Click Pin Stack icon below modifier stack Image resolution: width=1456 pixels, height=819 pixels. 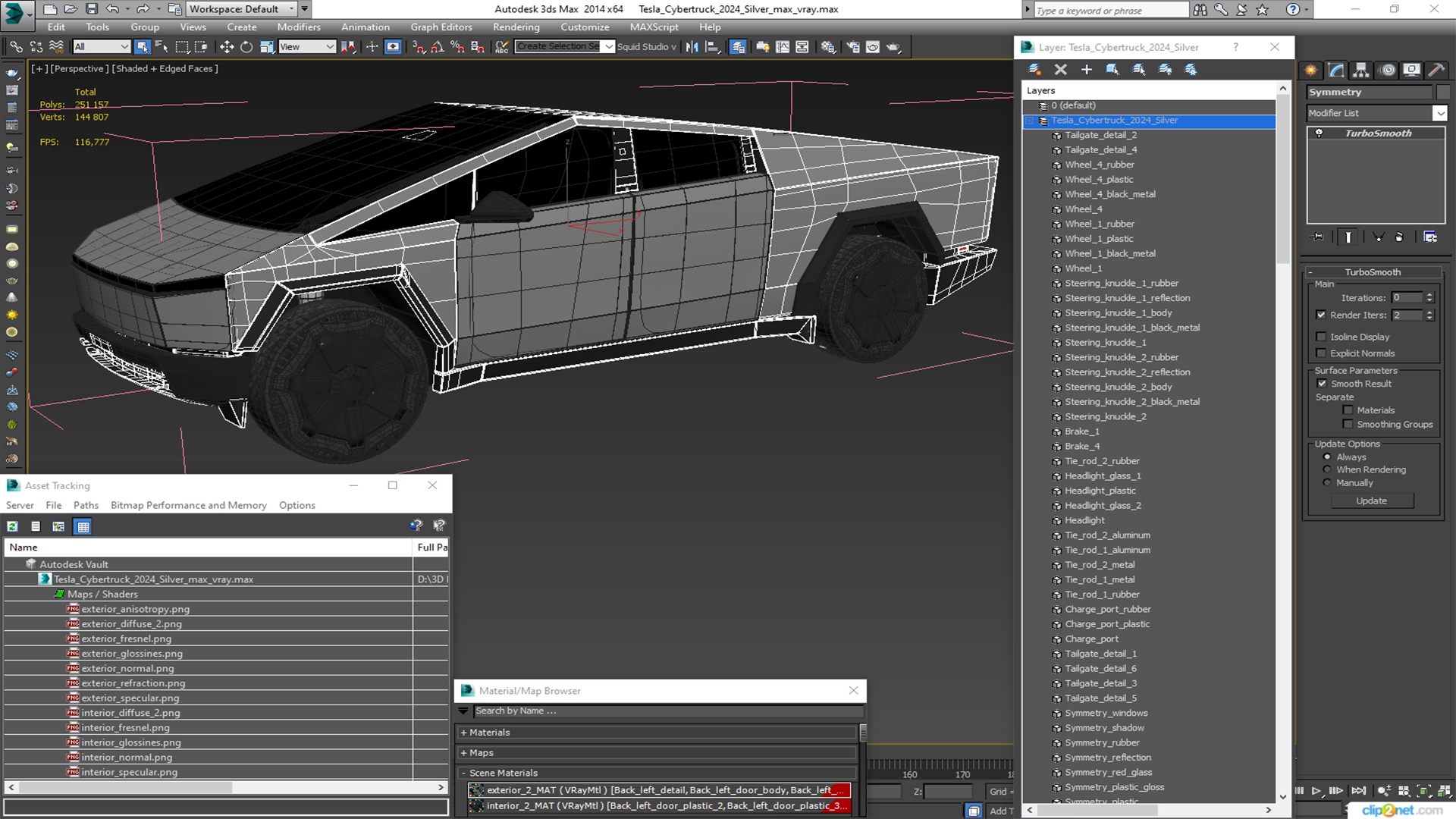[1318, 237]
